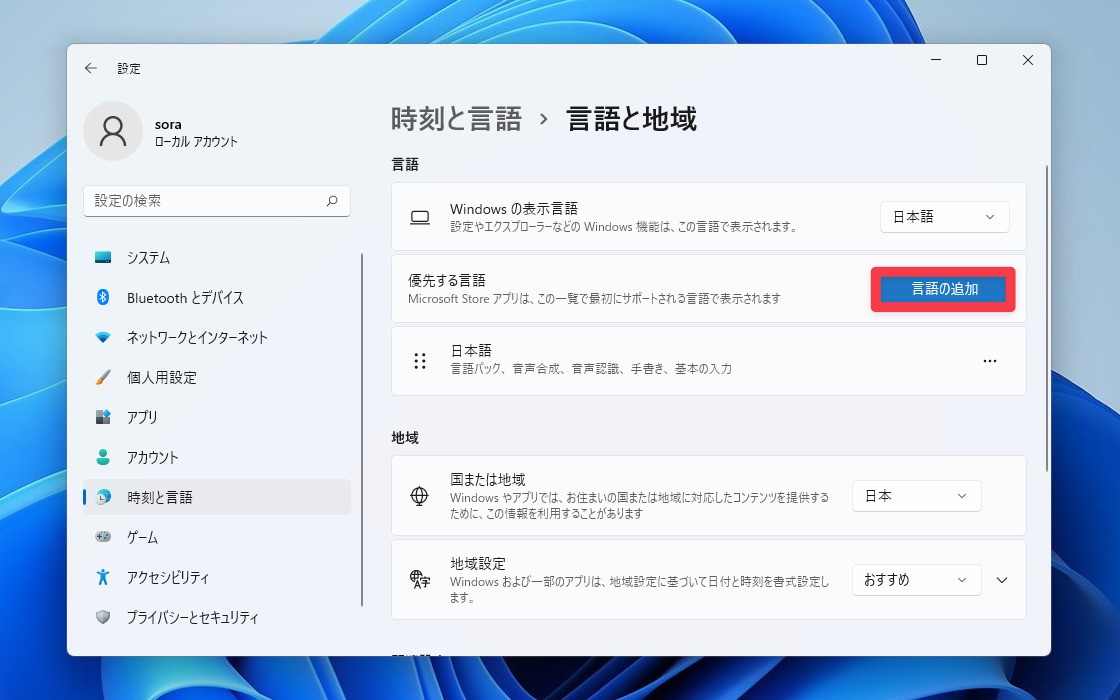Screen dimensions: 1120x700
Task: Click the 地域 section heading
Action: [x=405, y=437]
